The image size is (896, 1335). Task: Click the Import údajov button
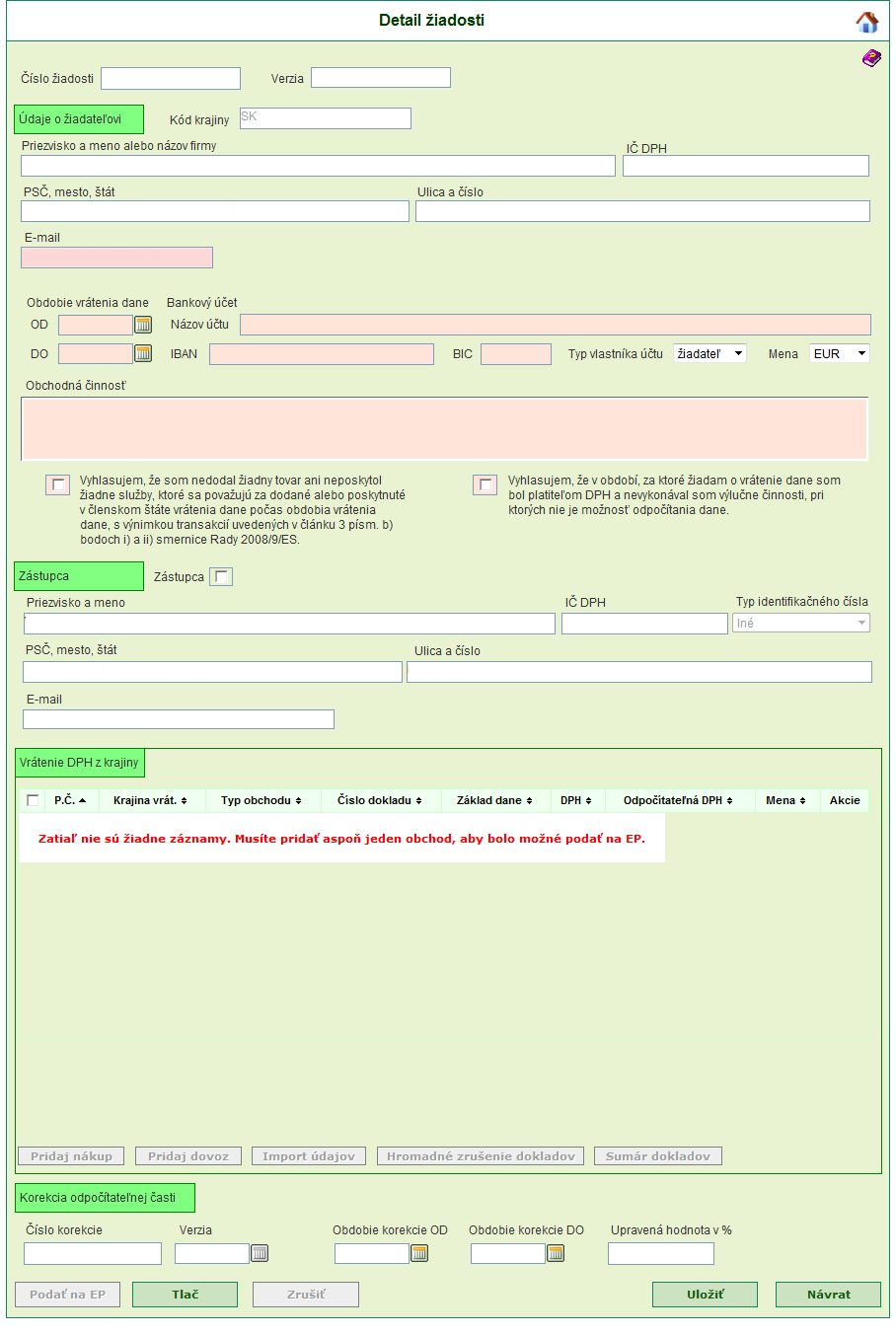(309, 1156)
